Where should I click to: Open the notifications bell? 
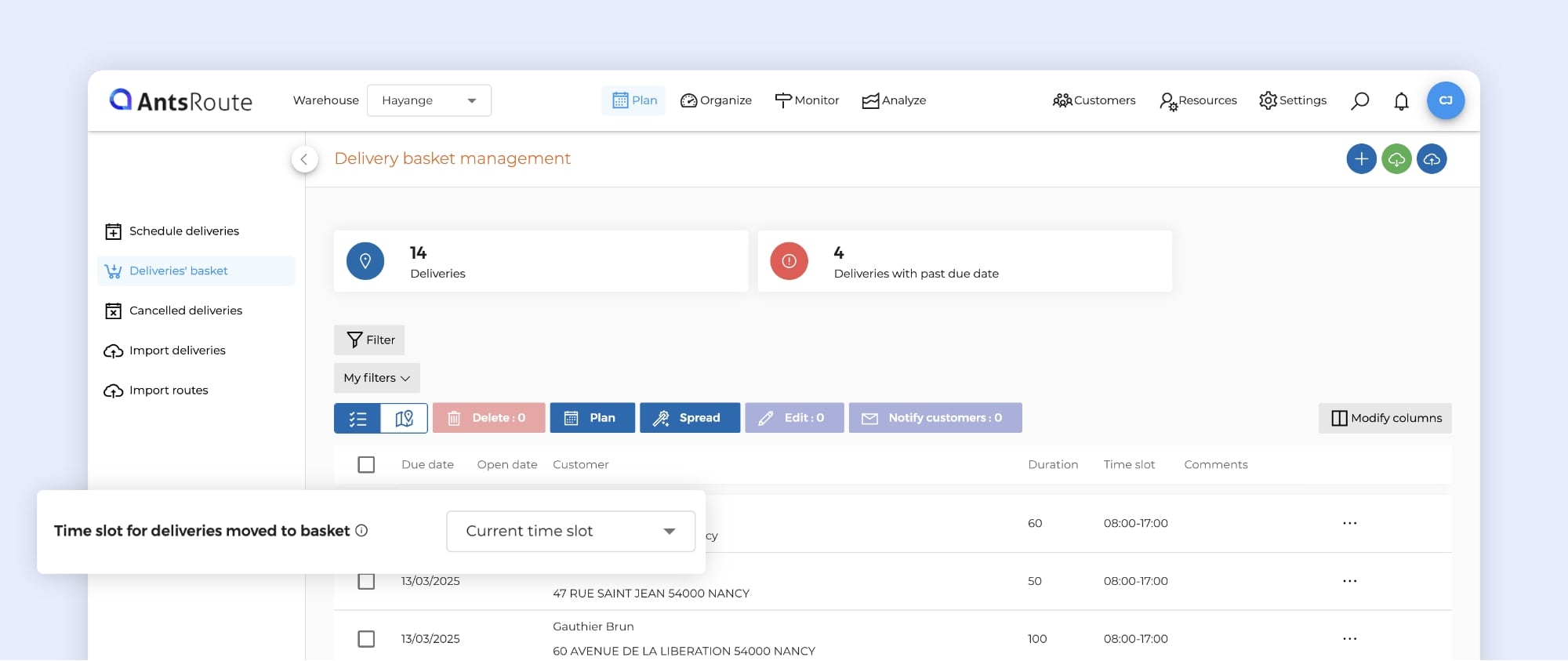(x=1401, y=101)
